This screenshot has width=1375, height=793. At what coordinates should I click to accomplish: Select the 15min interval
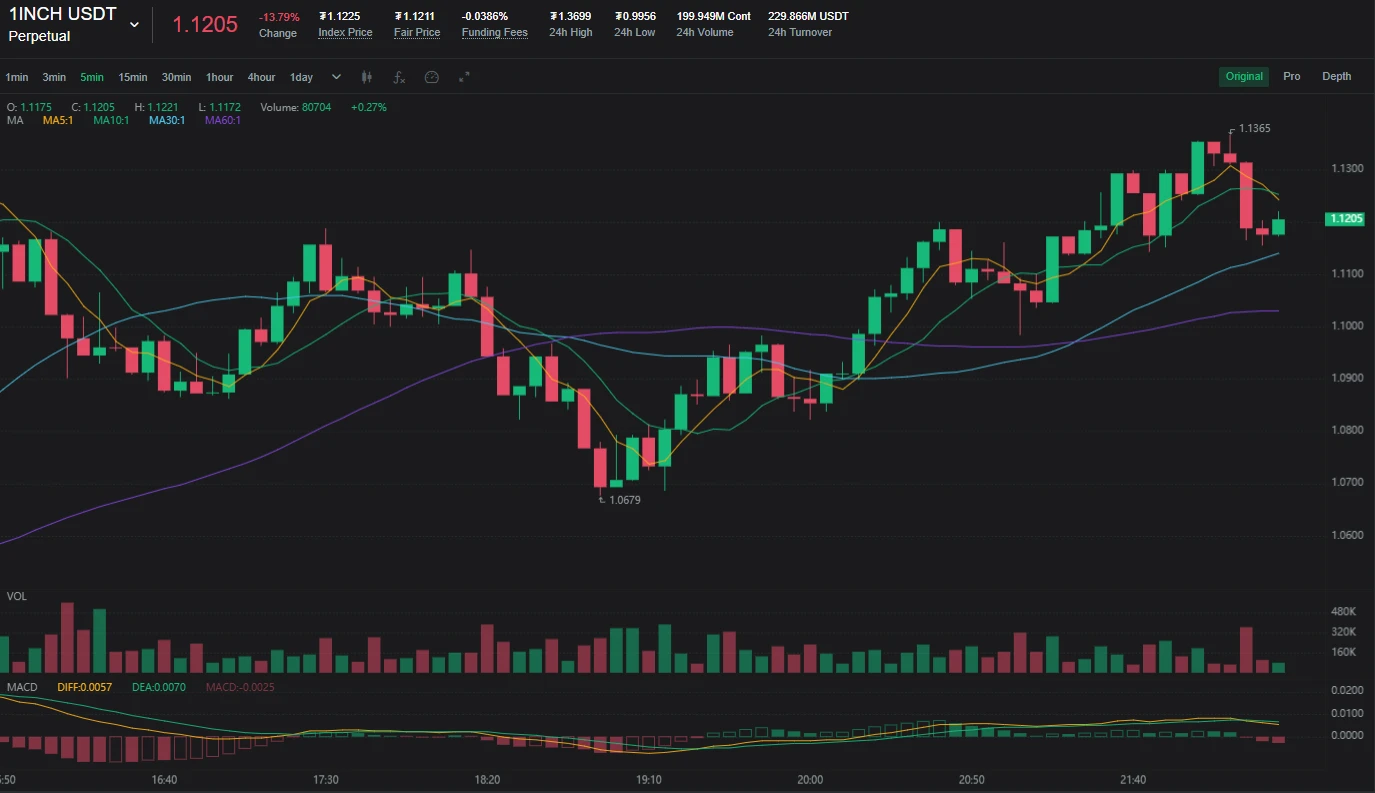(133, 77)
